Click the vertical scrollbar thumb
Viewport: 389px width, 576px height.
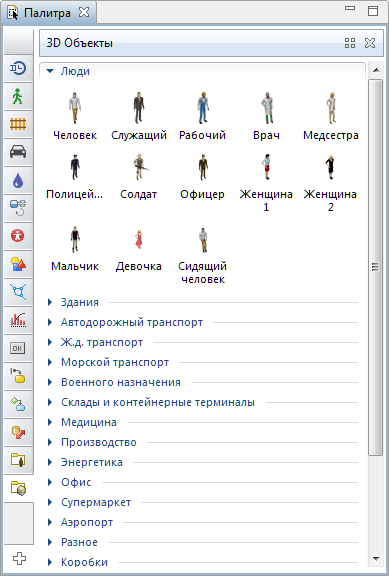(x=375, y=267)
